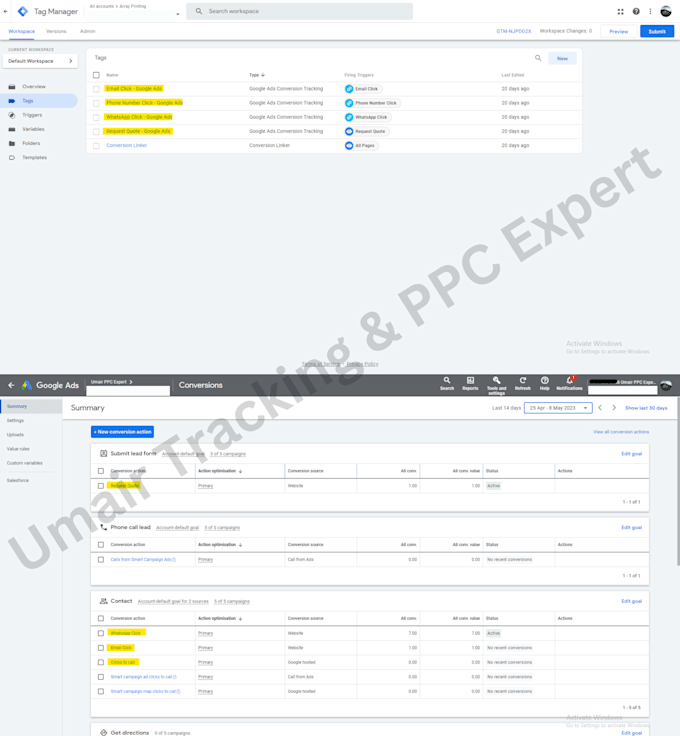Check the Request Quote - Google Ads tag
This screenshot has height=736, width=680.
(x=96, y=132)
